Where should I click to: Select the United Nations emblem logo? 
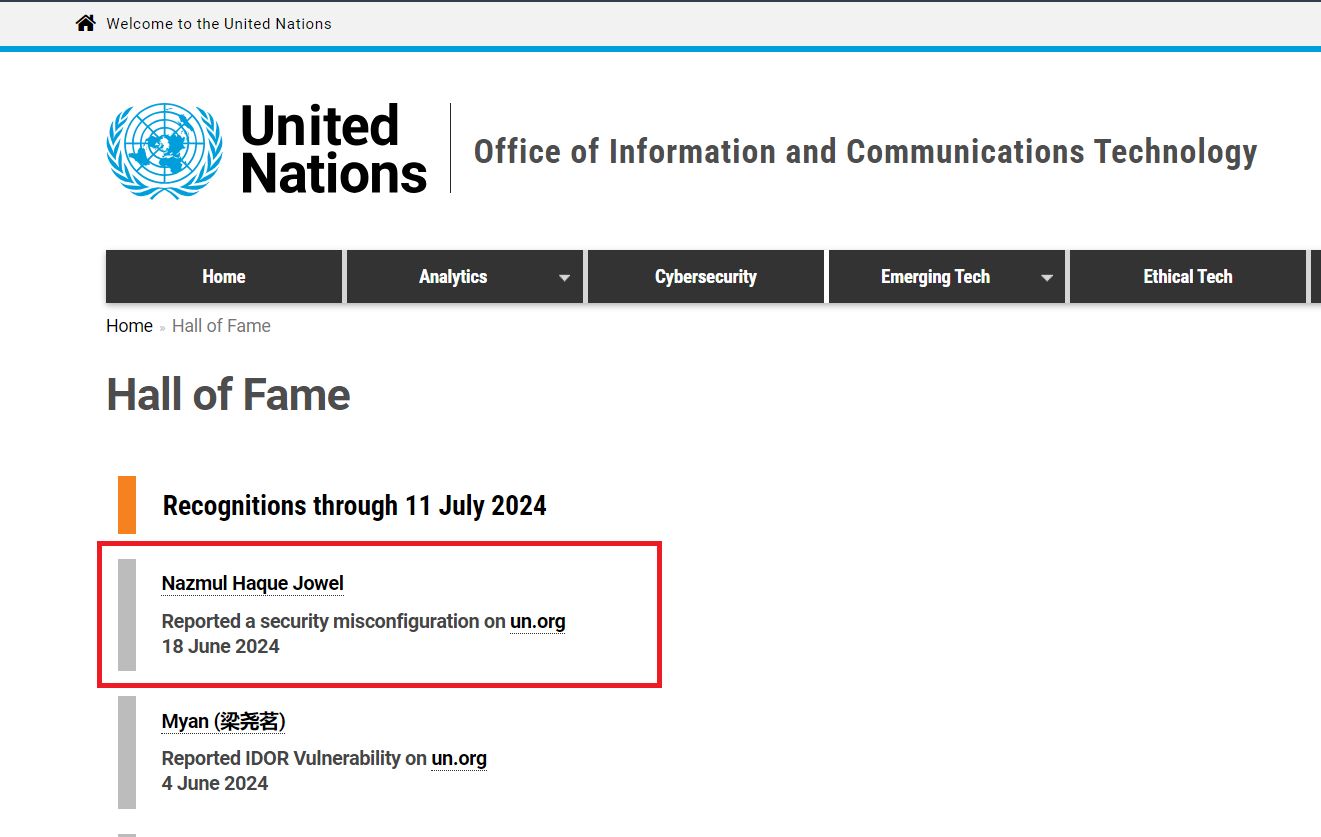(x=163, y=150)
